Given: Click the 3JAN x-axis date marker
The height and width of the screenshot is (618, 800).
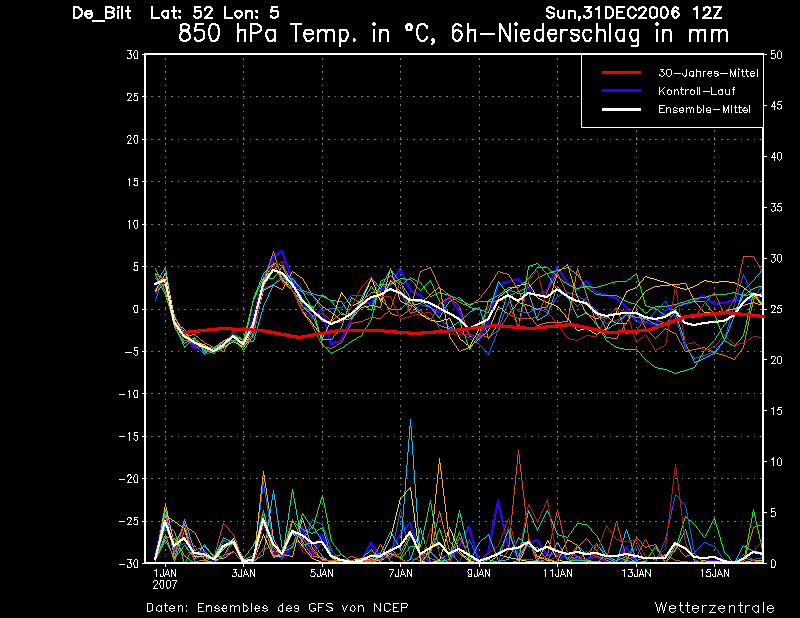Looking at the screenshot, I should coord(243,573).
